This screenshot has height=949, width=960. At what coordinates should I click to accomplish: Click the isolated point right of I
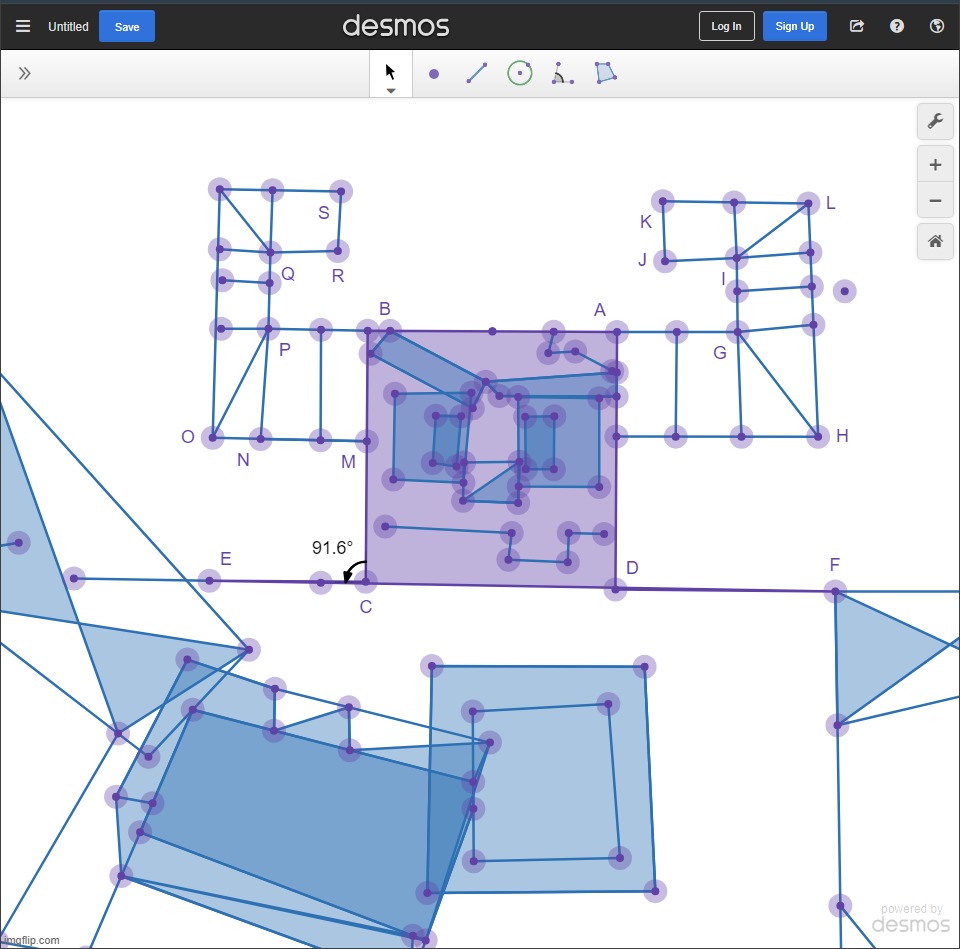[x=845, y=291]
